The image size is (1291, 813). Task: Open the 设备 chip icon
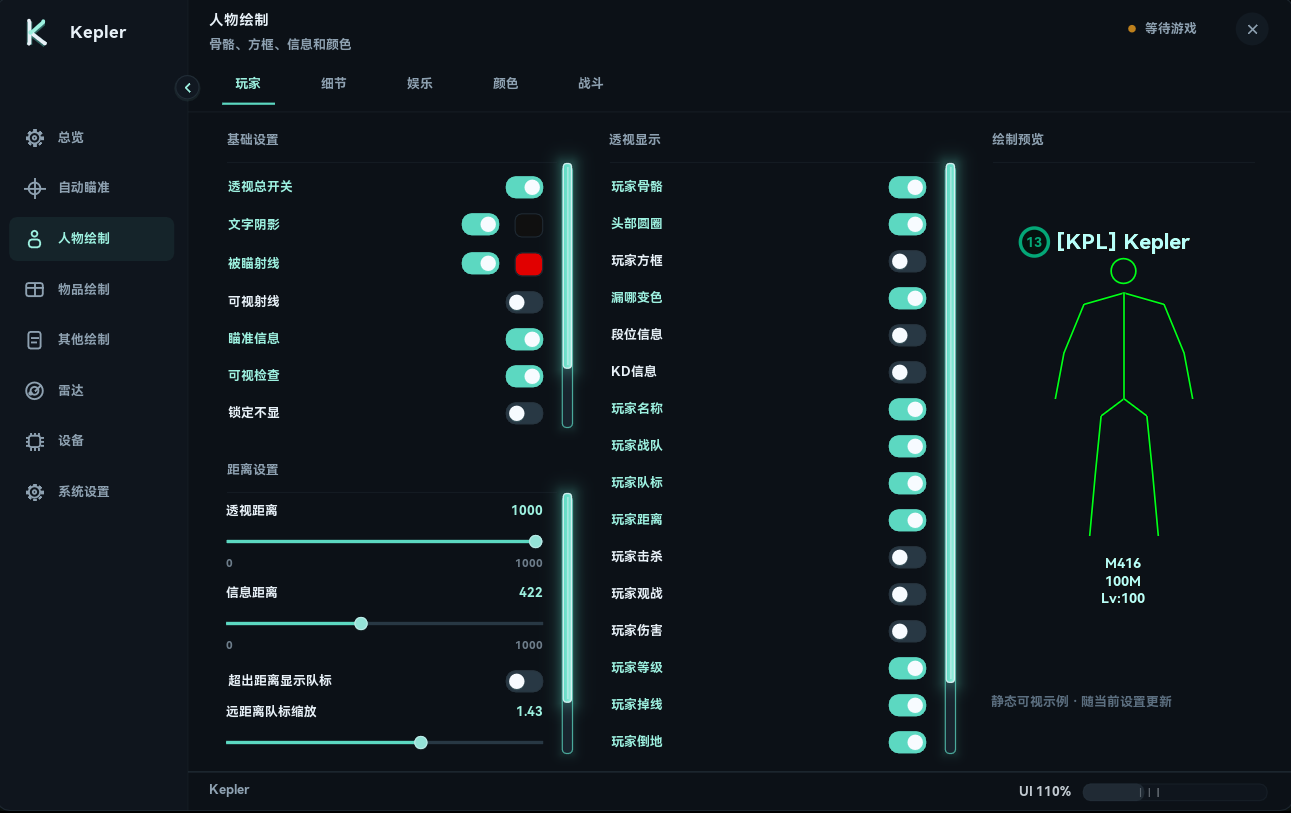35,441
